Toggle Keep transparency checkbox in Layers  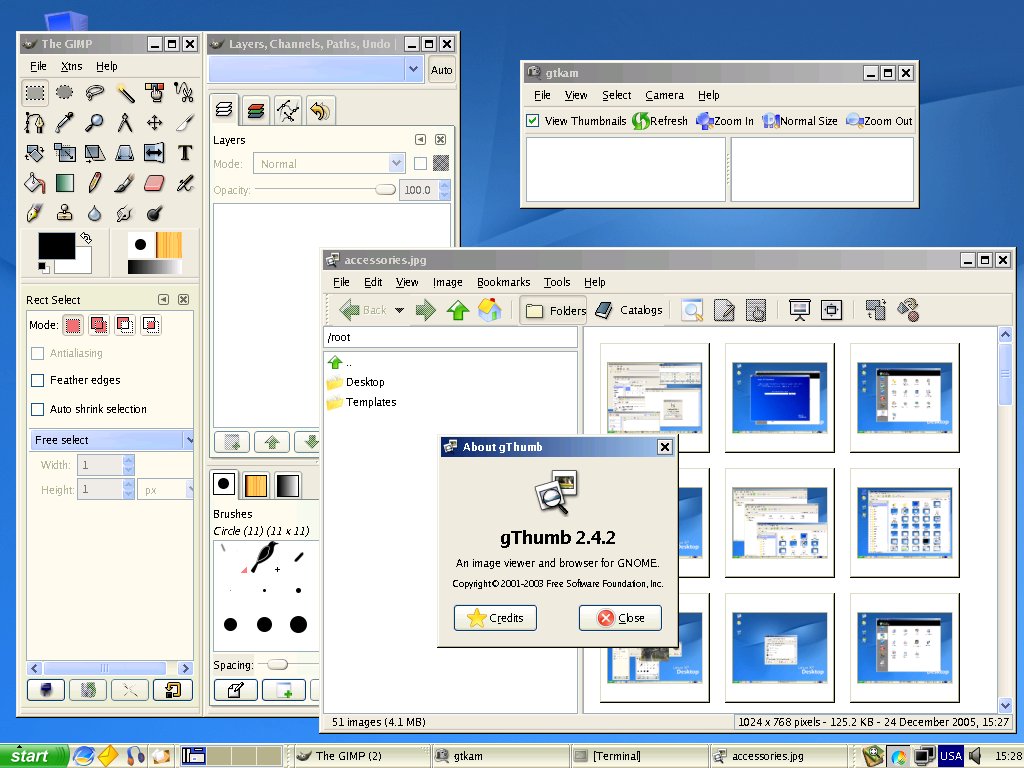pyautogui.click(x=421, y=163)
